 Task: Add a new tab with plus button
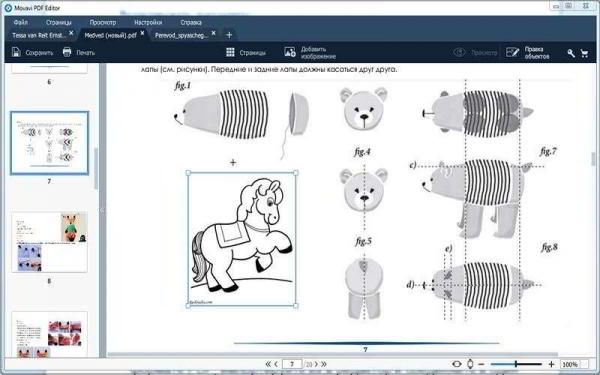click(229, 35)
